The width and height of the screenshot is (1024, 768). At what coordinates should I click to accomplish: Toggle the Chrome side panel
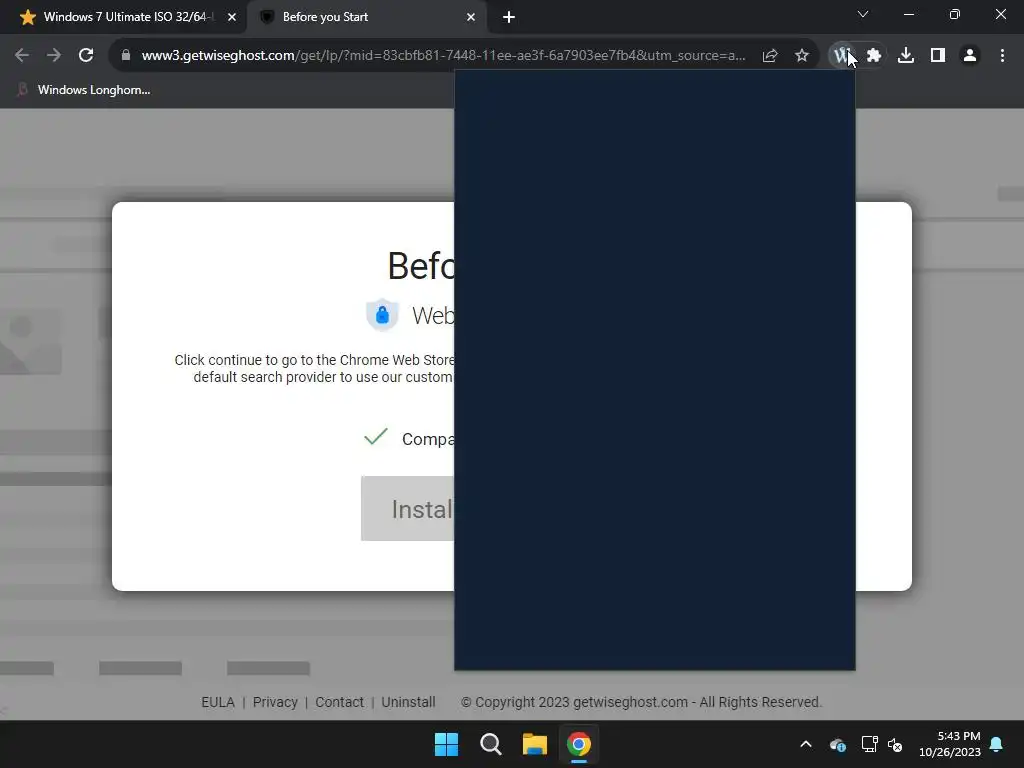tap(938, 56)
